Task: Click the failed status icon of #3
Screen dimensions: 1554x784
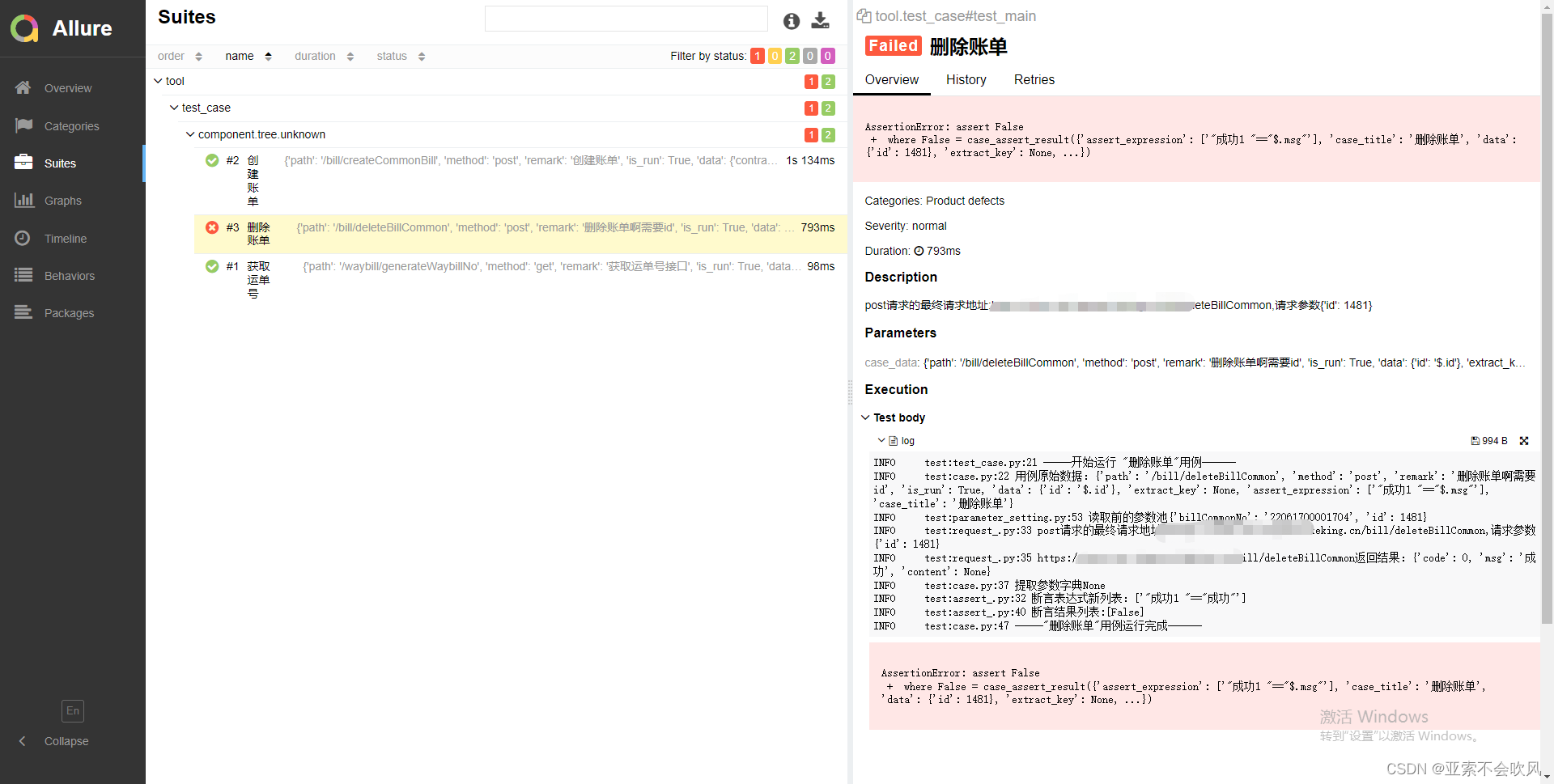Action: point(212,227)
